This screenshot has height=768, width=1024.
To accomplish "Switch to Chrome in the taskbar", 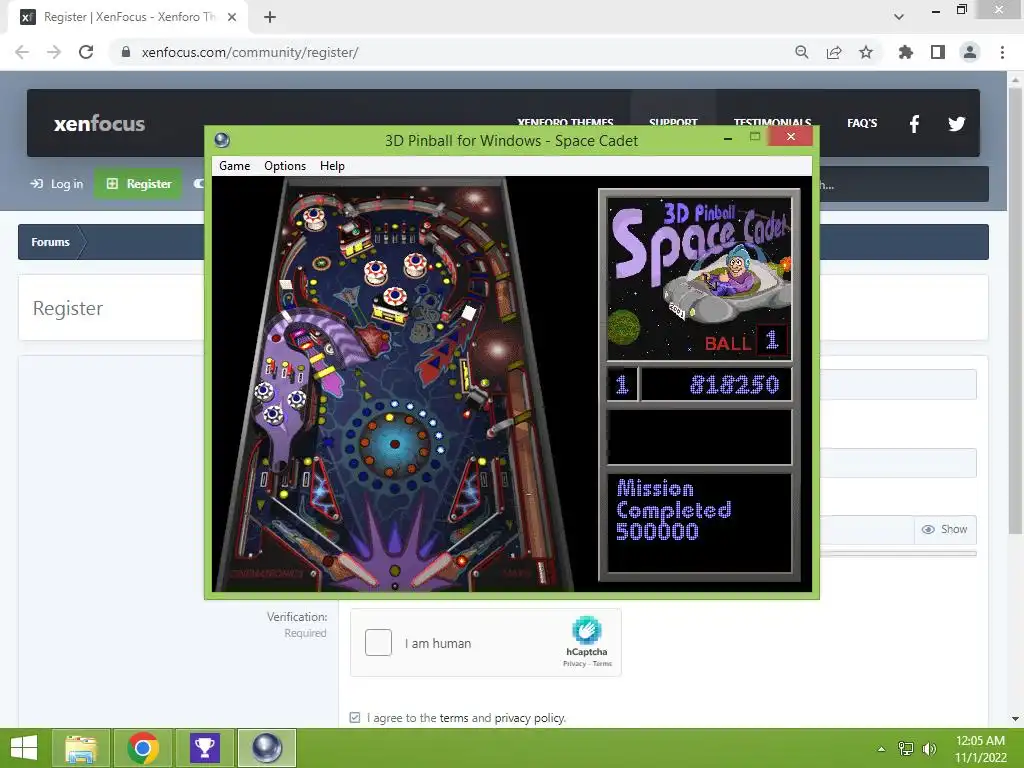I will coord(143,748).
